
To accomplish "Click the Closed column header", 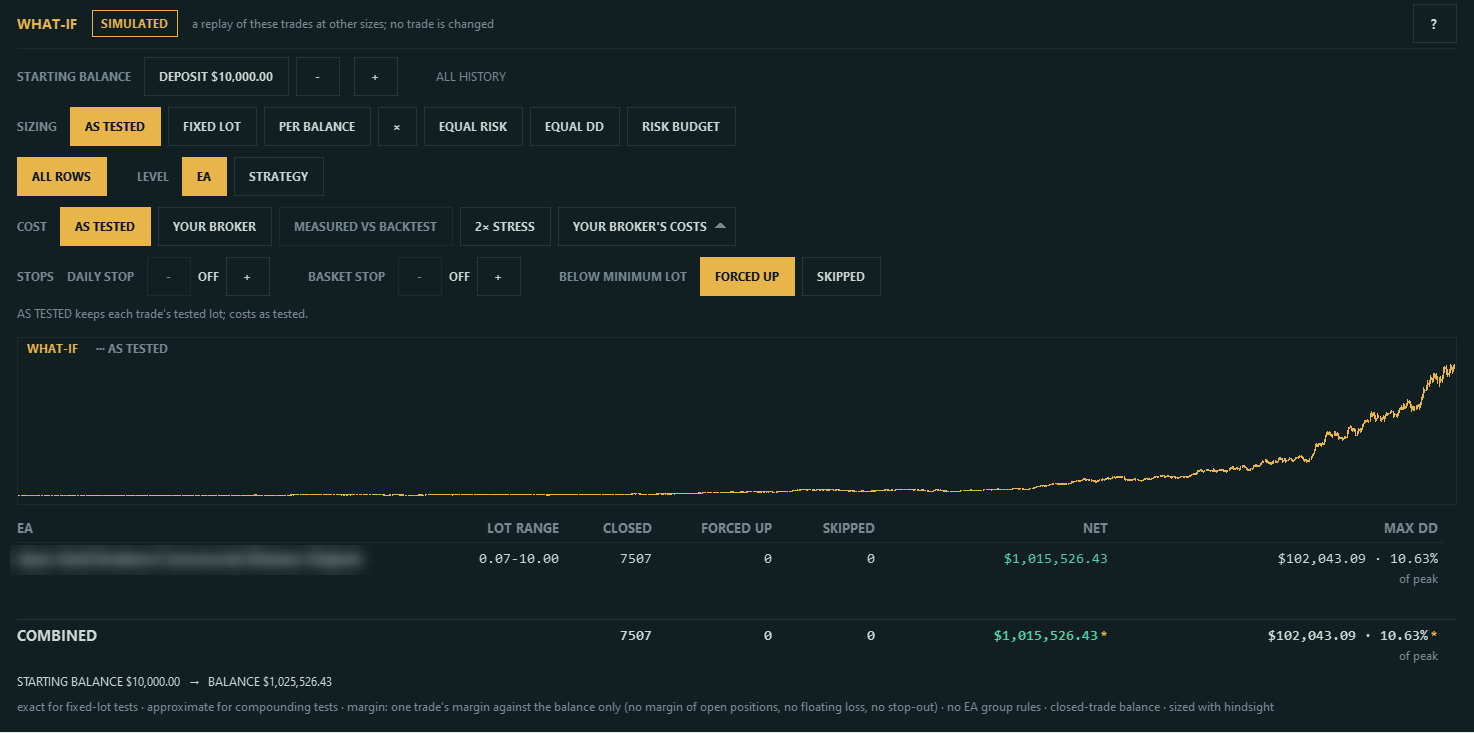I will coord(627,528).
